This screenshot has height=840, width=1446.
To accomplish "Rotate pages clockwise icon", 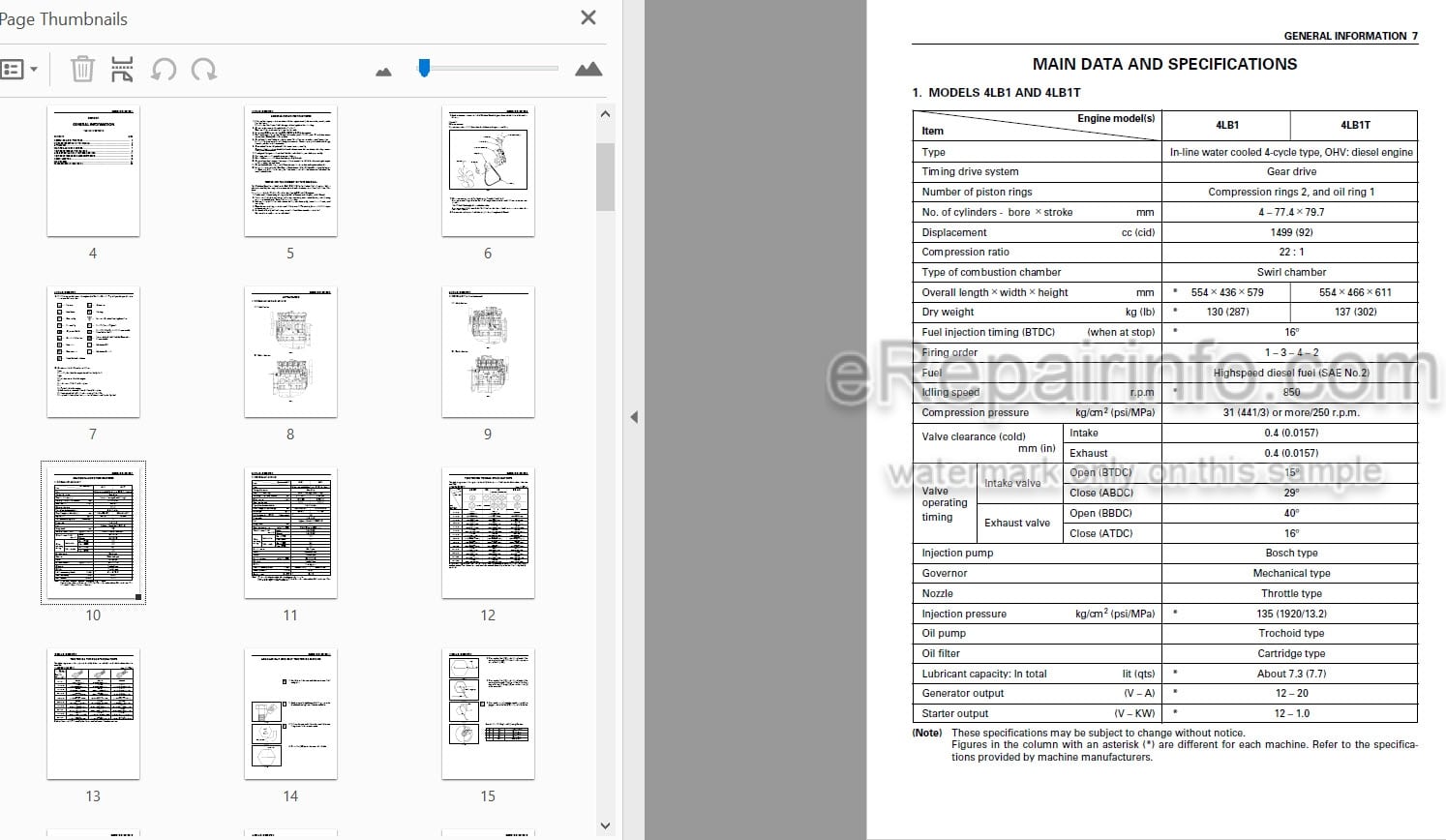I will coord(204,69).
